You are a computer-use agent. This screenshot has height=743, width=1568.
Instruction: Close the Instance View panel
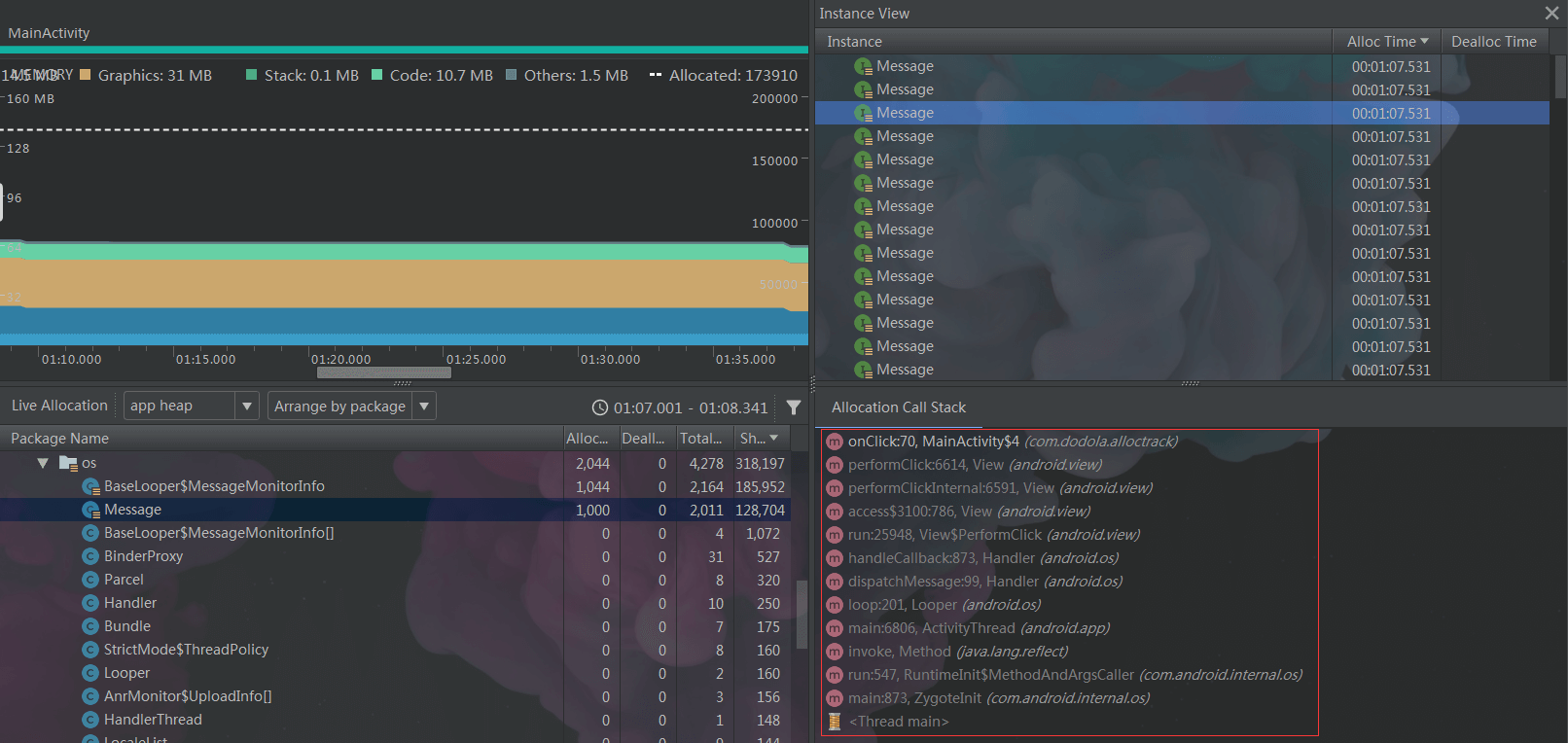tap(1551, 13)
